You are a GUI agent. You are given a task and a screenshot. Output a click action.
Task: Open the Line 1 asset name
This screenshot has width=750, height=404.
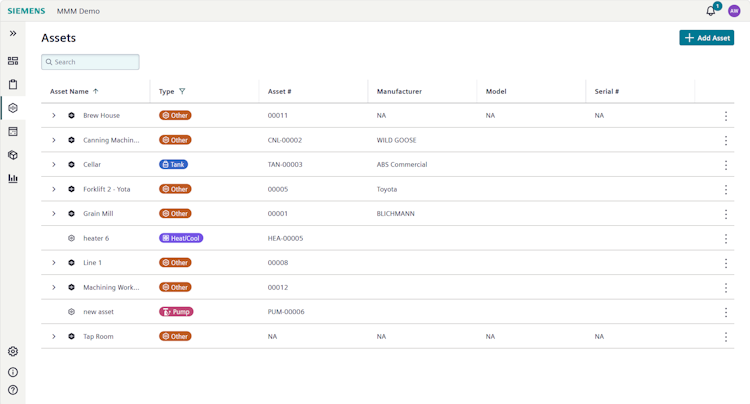coord(92,262)
